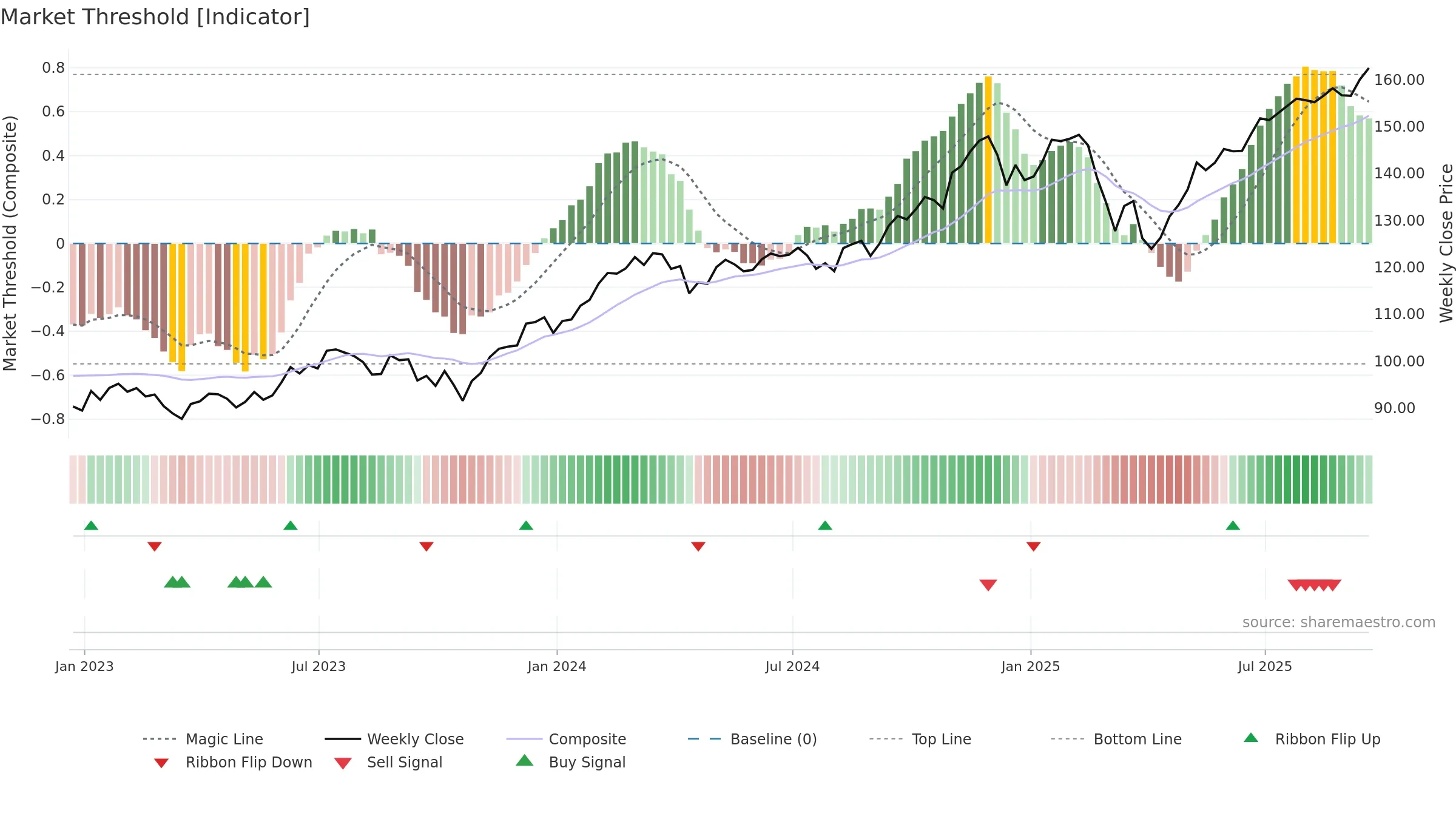Click the 100.00 price axis tick
Screen dimensions: 1456x819
pyautogui.click(x=1399, y=361)
